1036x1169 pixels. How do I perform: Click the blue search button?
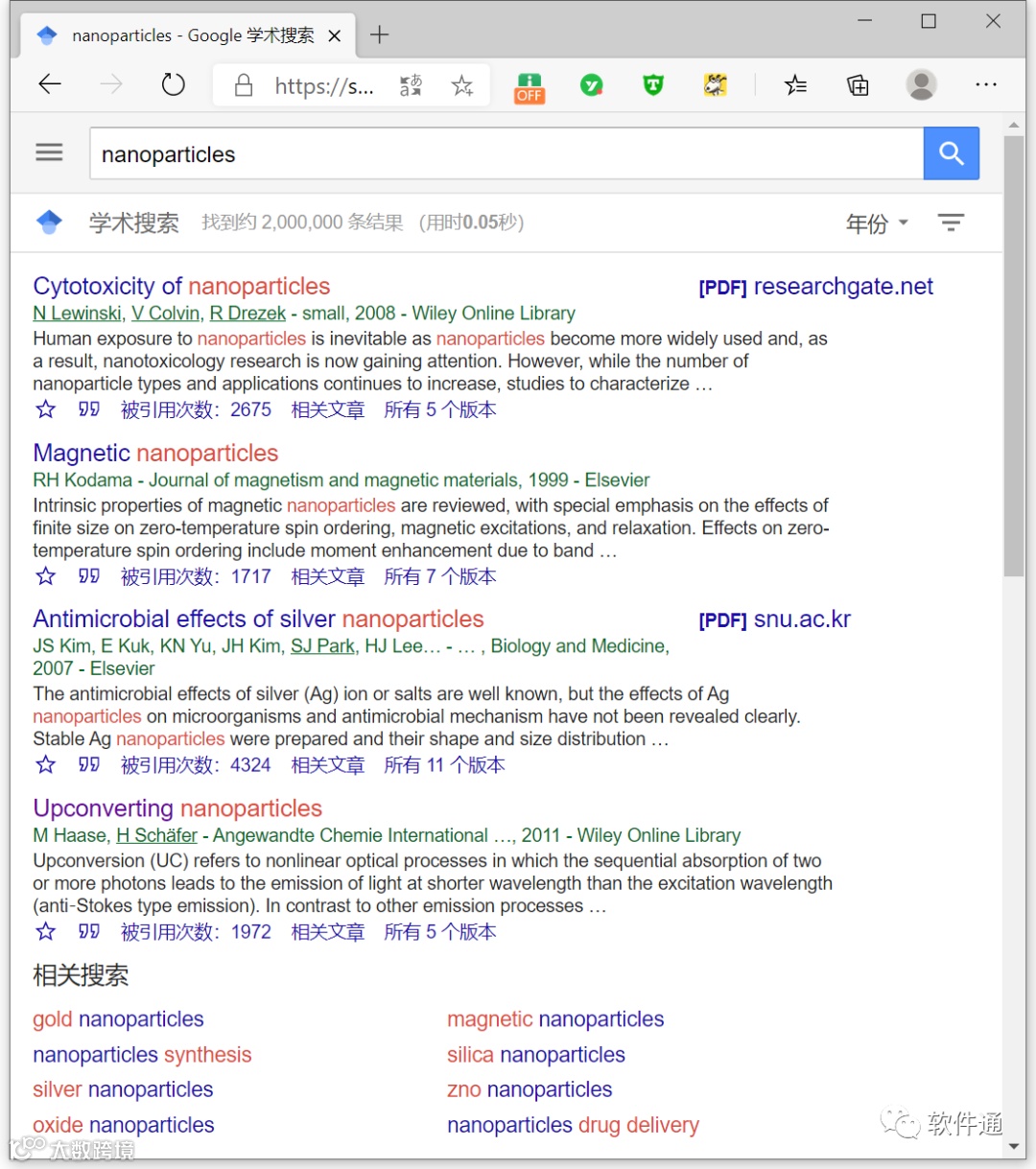pyautogui.click(x=952, y=152)
